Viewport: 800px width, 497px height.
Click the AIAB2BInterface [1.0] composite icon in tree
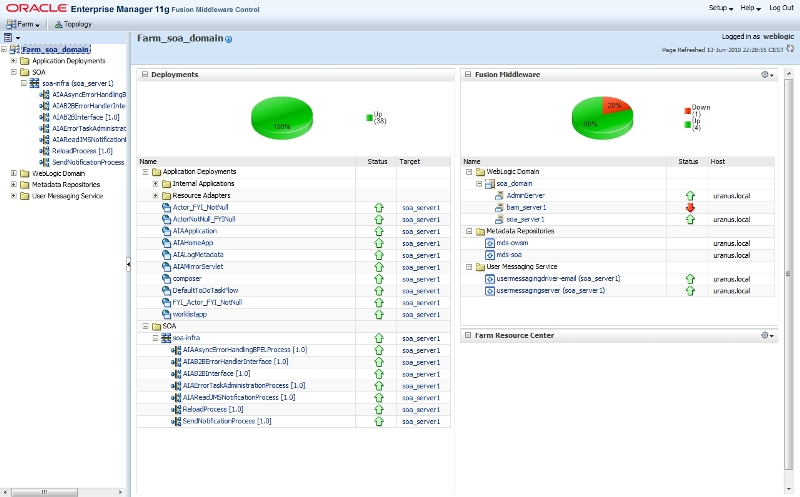pos(44,117)
